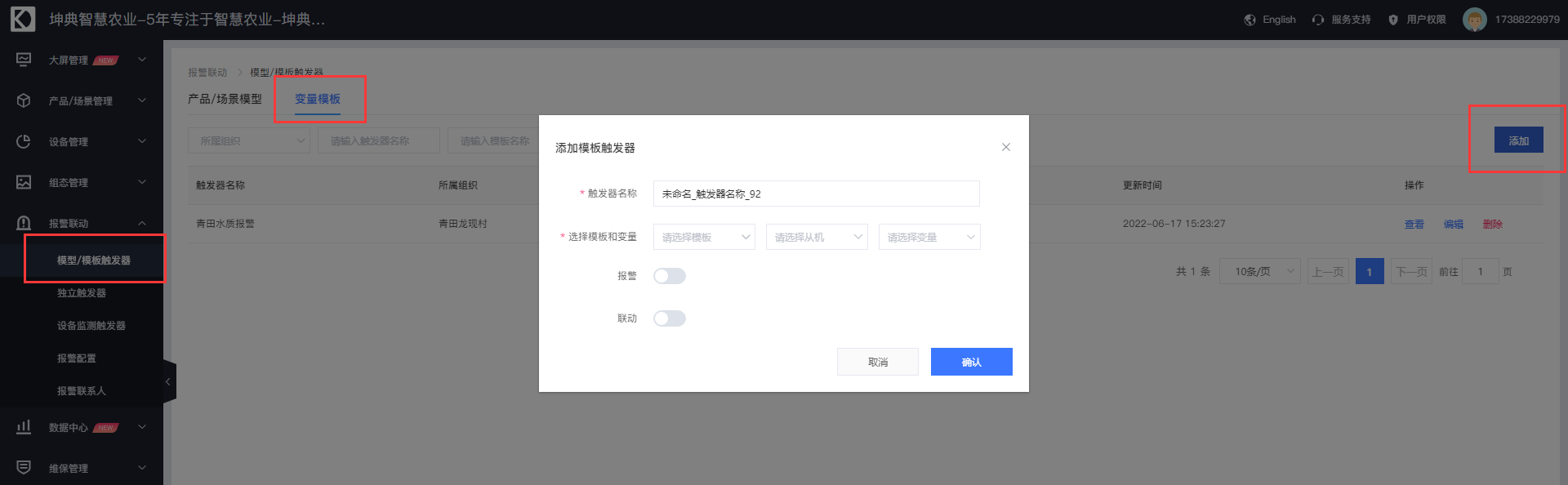Close the 添加模板触发器 dialog
This screenshot has width=1568, height=485.
point(1006,147)
